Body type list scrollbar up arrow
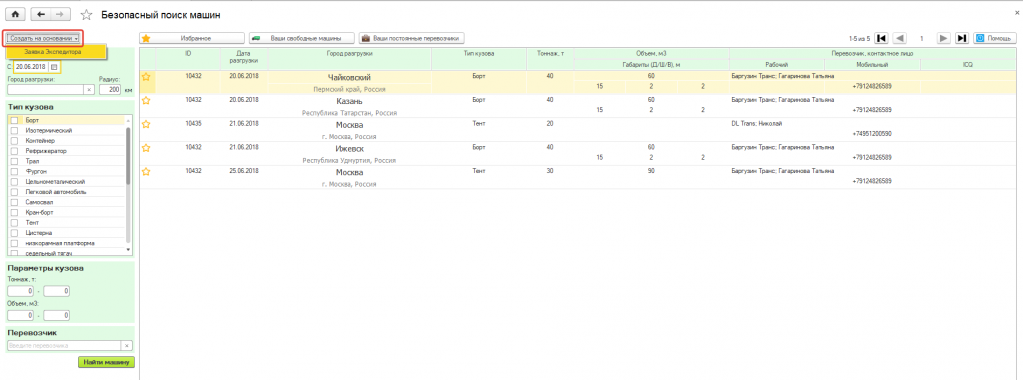This screenshot has width=1023, height=380. click(x=129, y=121)
